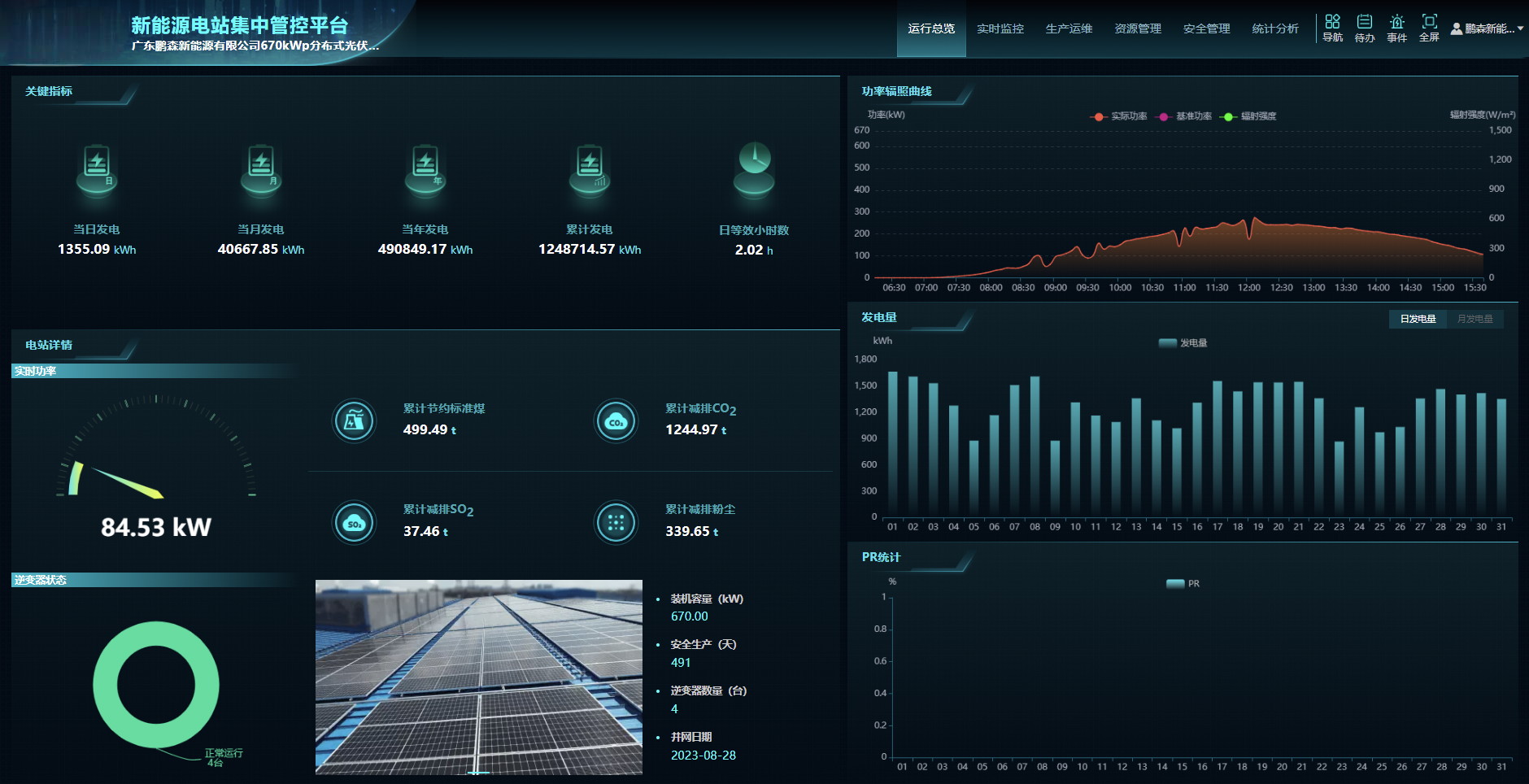The width and height of the screenshot is (1529, 784).
Task: Click the 关键指标 panel header
Action: click(49, 91)
